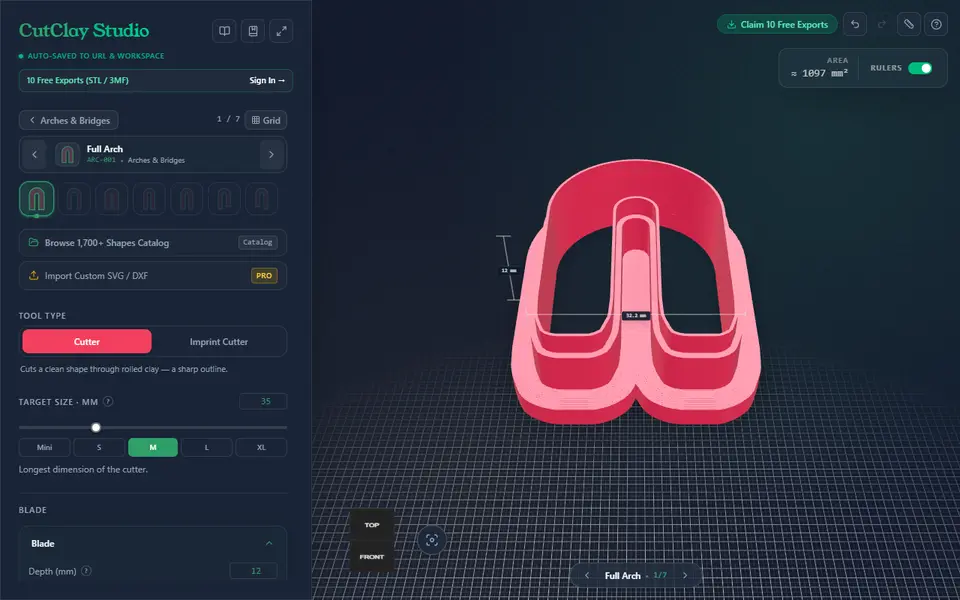Click the 10 Free Exports (STL / 3MF) text

click(x=77, y=80)
